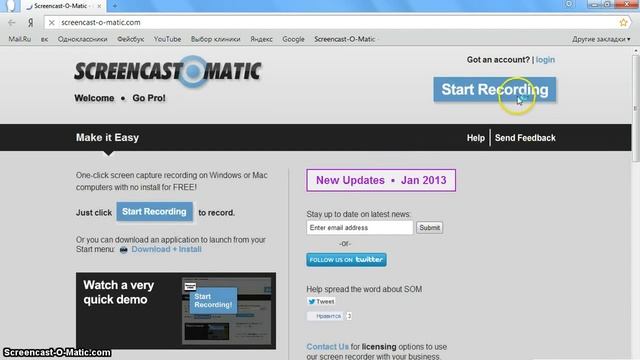This screenshot has height=360, width=640.
Task: Stop page loading with the X icon
Action: [51, 23]
